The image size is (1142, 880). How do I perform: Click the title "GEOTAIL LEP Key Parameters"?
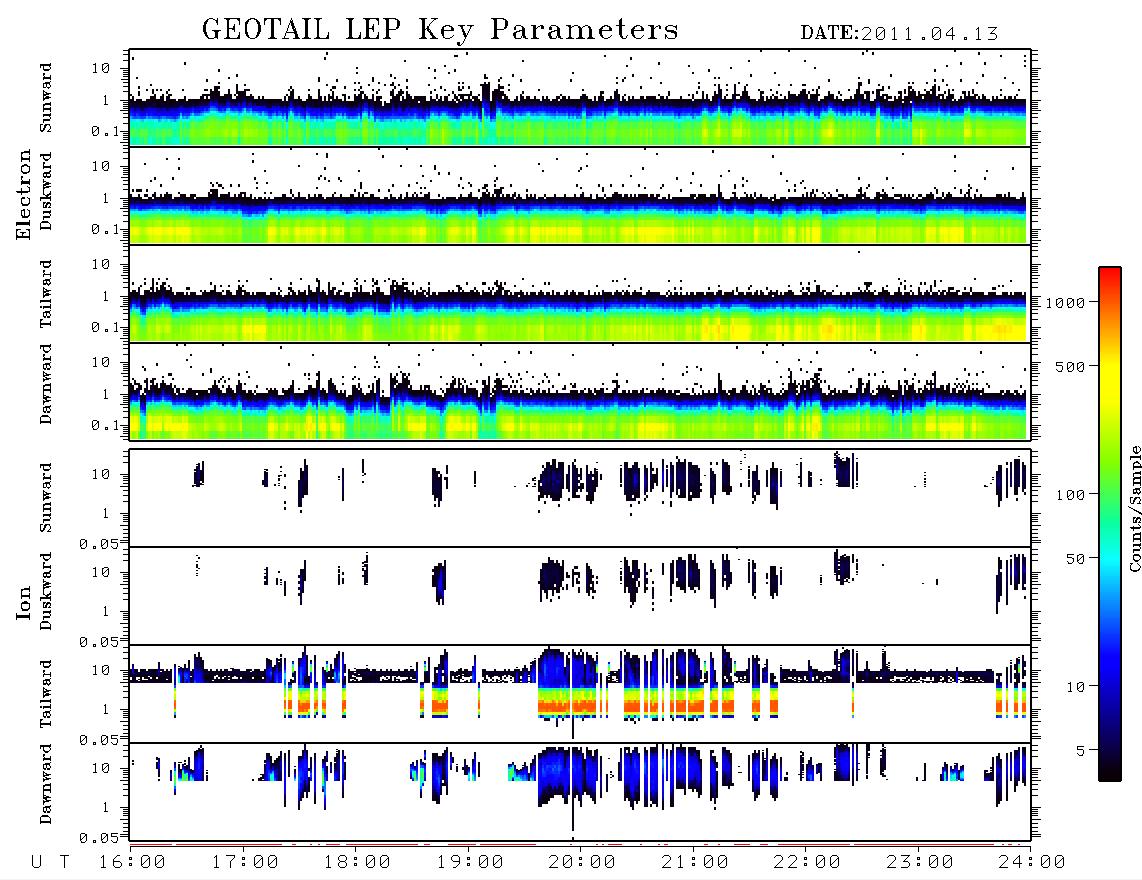click(440, 30)
